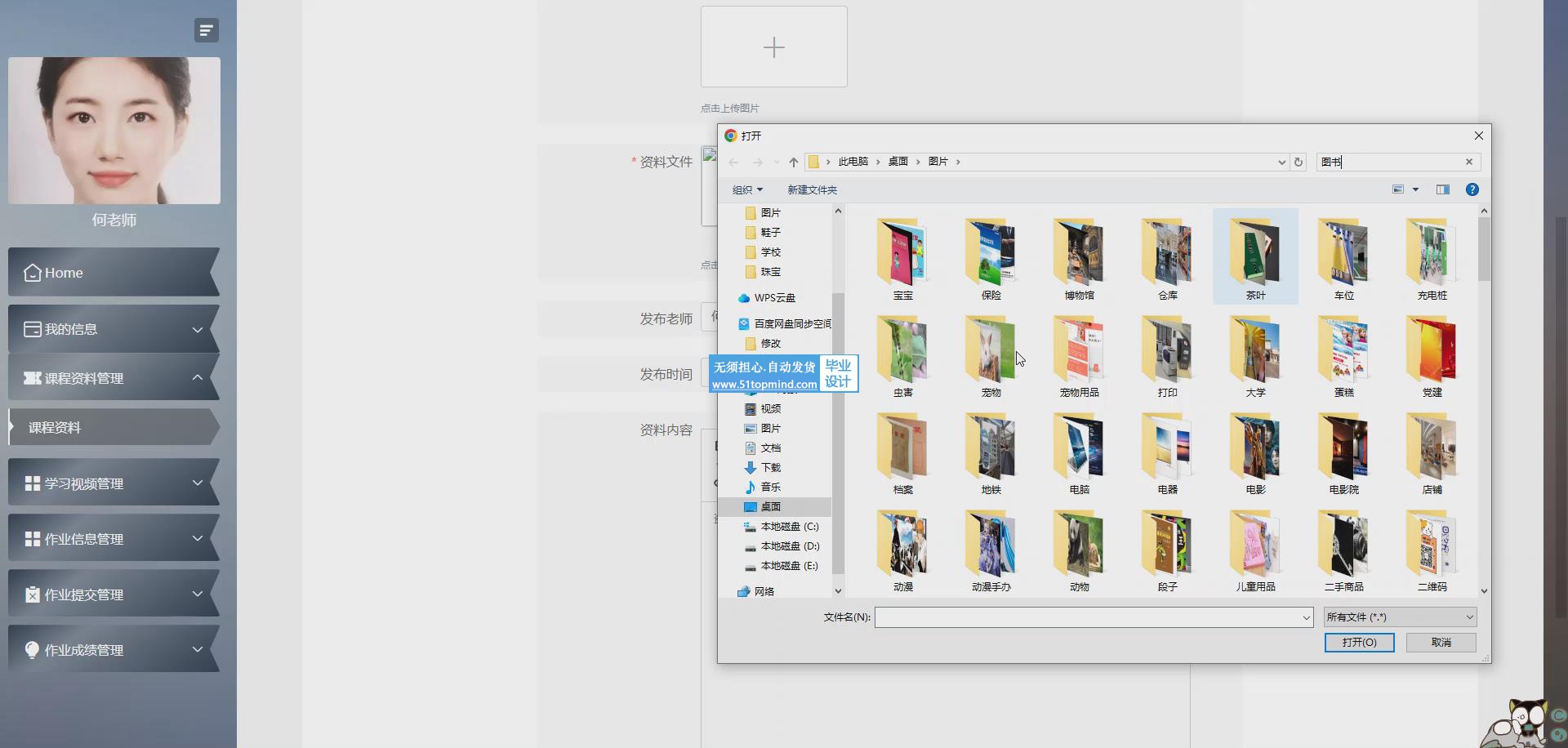Select 桌面 in the breadcrumb path
This screenshot has height=748, width=1568.
(x=898, y=162)
